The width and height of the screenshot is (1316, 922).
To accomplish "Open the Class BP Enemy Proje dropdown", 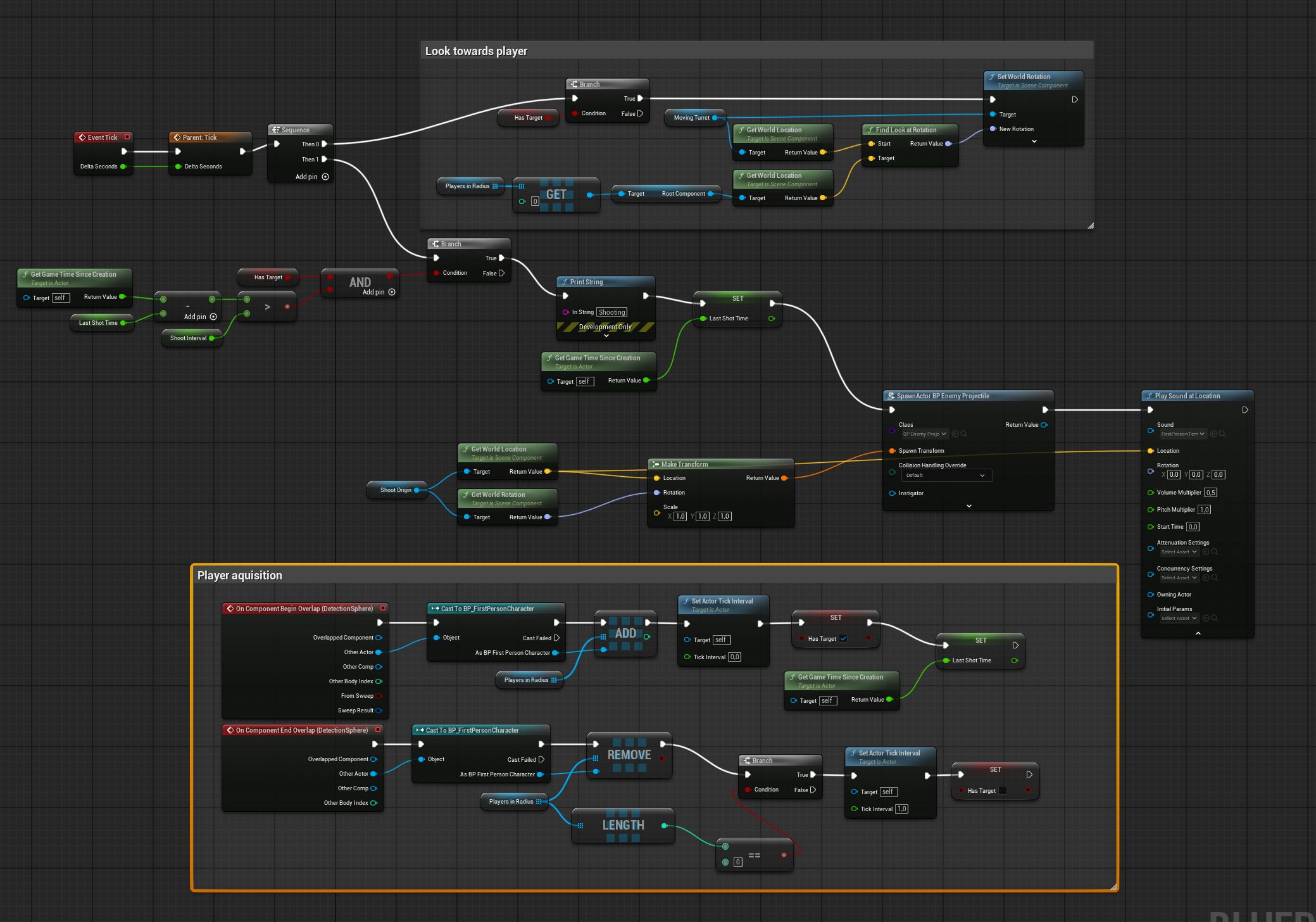I will [925, 434].
